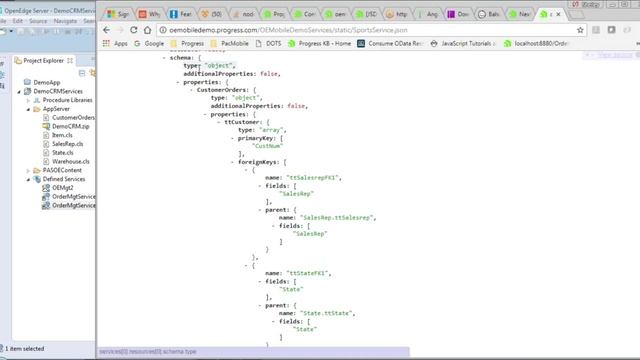This screenshot has height=360, width=640.
Task: Open JavaScript Tutorials bookmark
Action: click(x=463, y=43)
